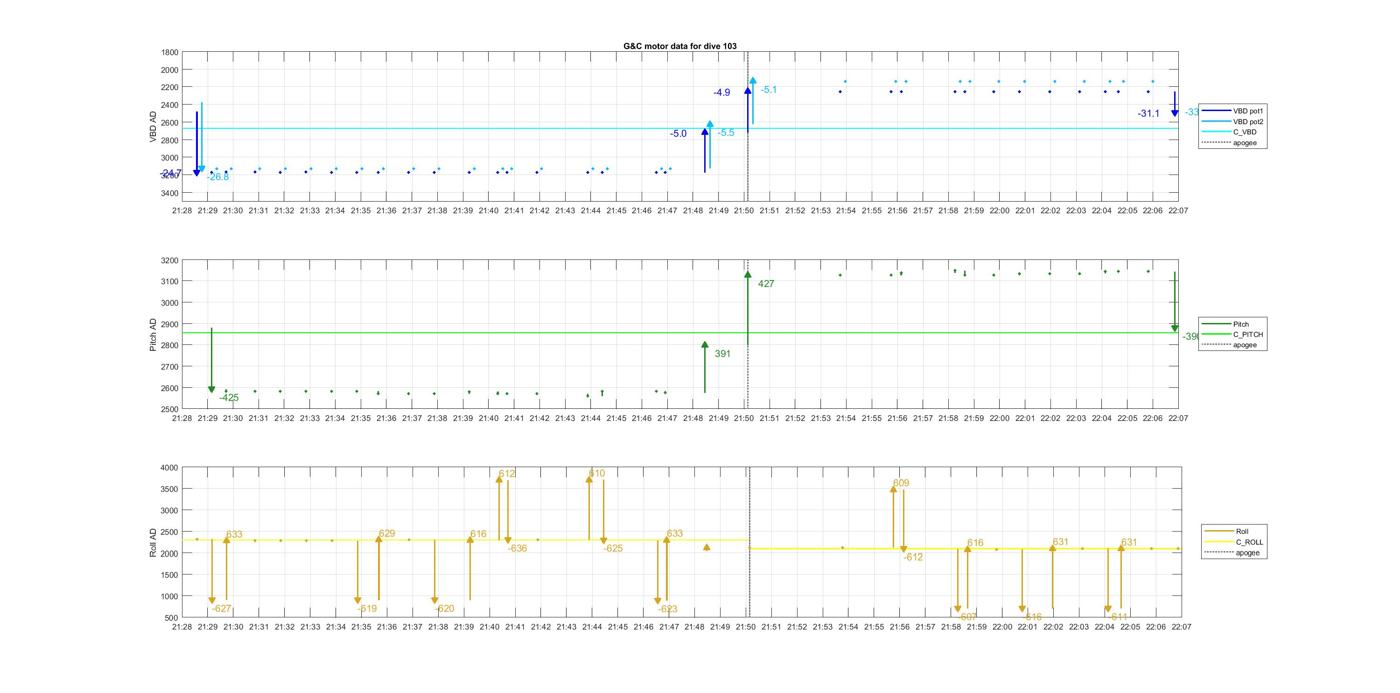Image resolution: width=1400 pixels, height=693 pixels.
Task: Click the "609" value in Roll plot
Action: tap(901, 484)
